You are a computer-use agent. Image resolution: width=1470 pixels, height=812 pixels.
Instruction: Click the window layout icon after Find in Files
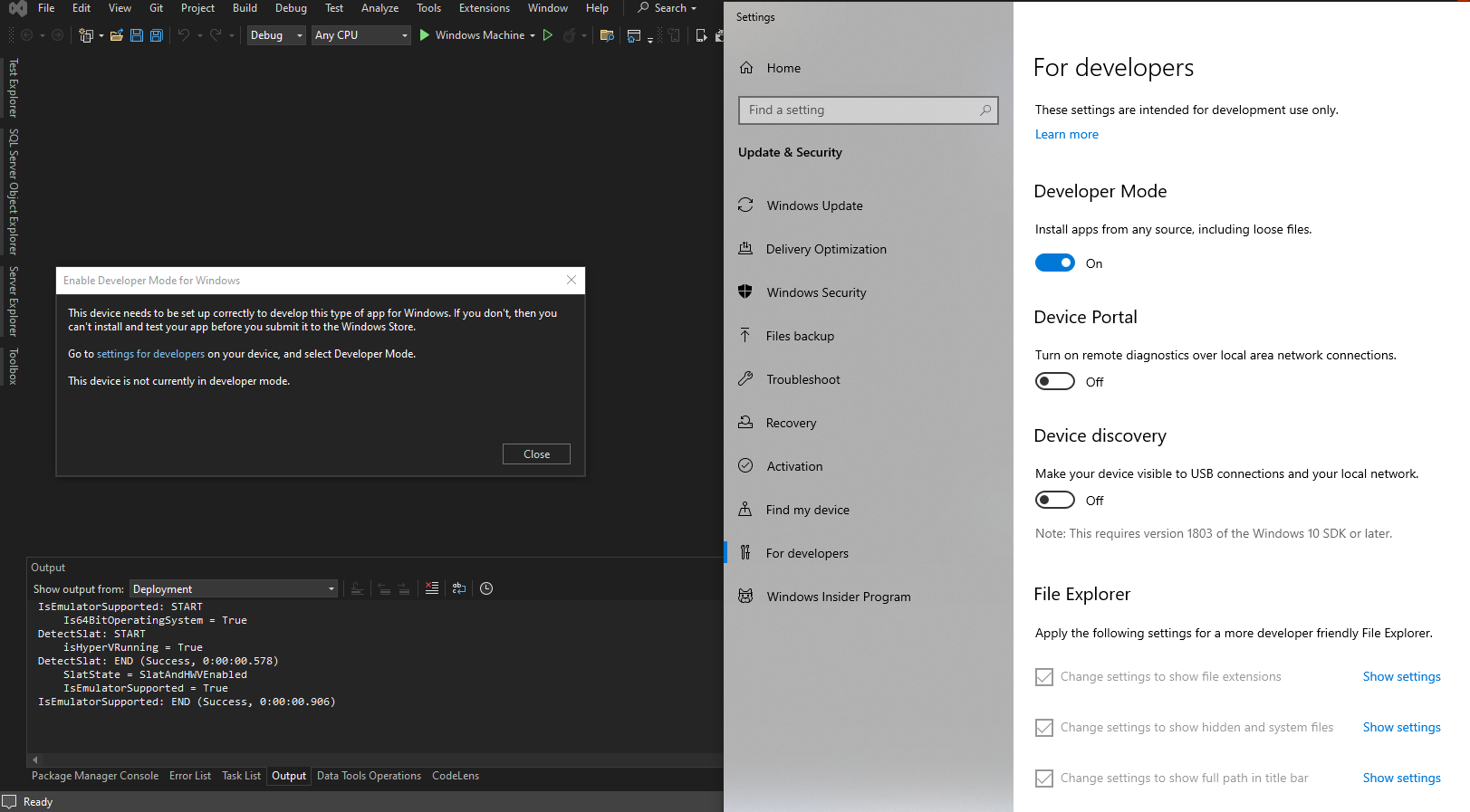point(634,35)
